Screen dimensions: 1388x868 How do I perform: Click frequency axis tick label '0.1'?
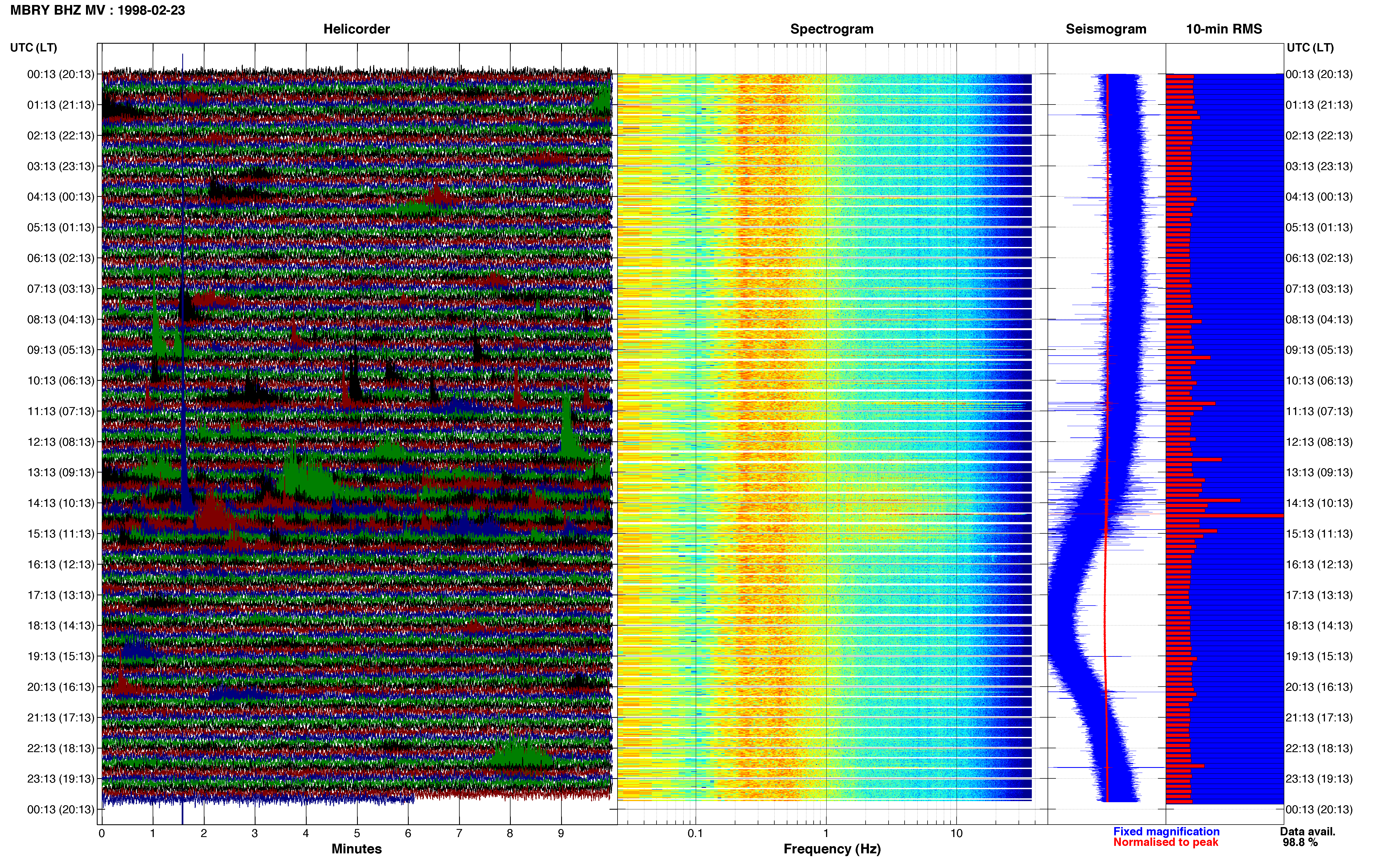click(x=695, y=833)
